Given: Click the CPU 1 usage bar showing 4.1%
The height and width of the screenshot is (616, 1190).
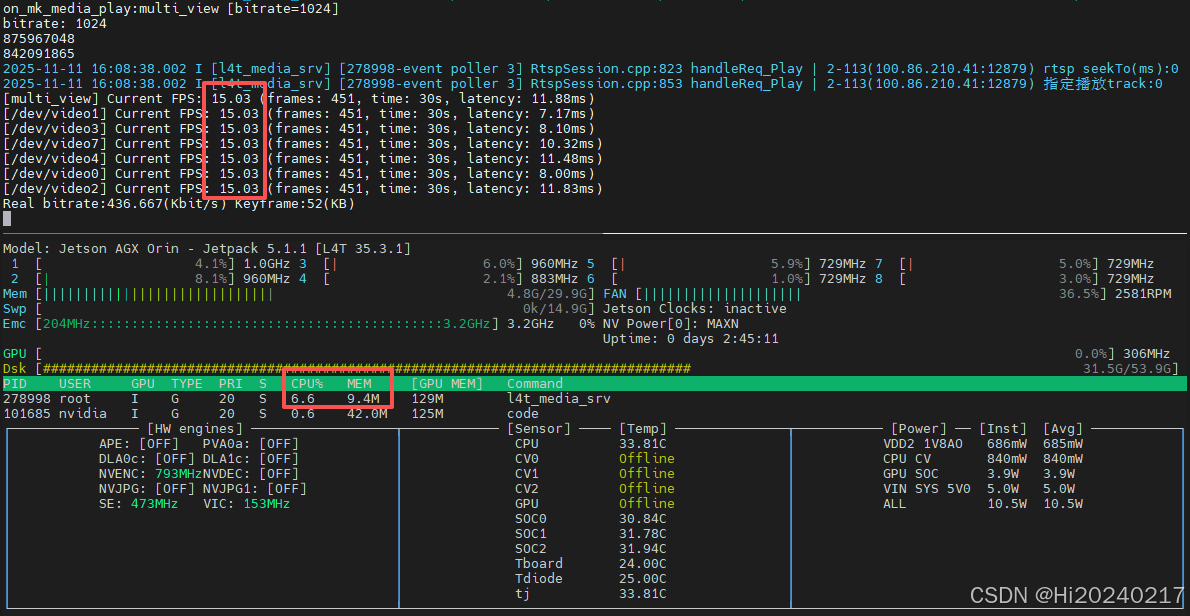Looking at the screenshot, I should [x=135, y=264].
